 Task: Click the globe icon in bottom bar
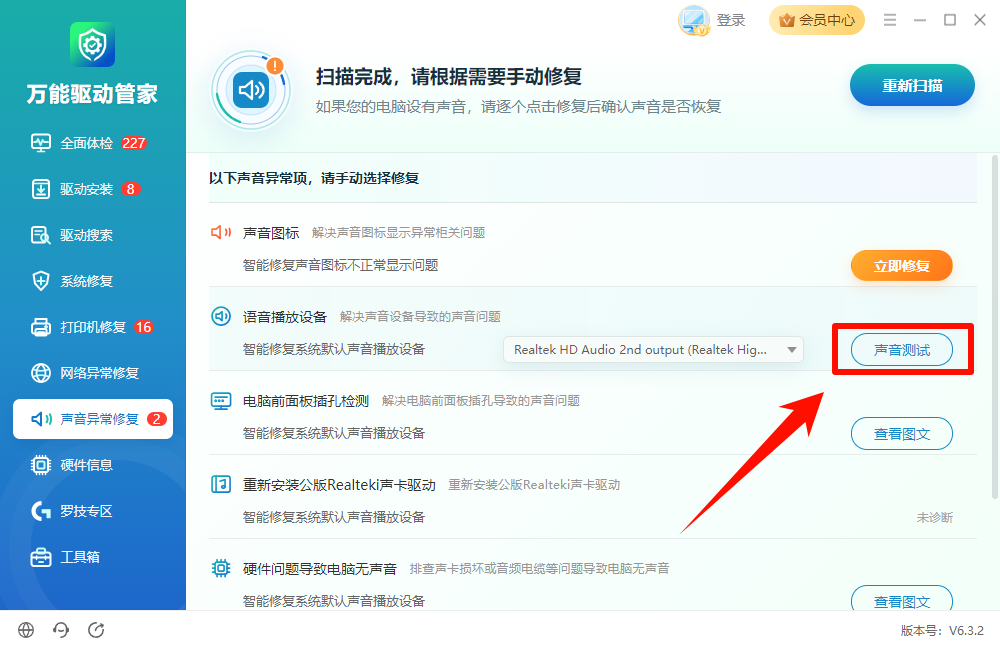[26, 630]
